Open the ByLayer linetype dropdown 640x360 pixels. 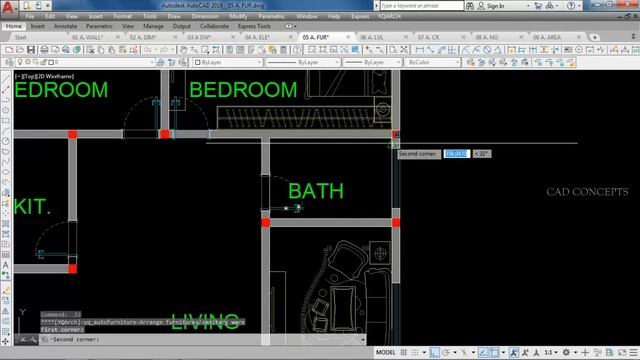point(337,62)
